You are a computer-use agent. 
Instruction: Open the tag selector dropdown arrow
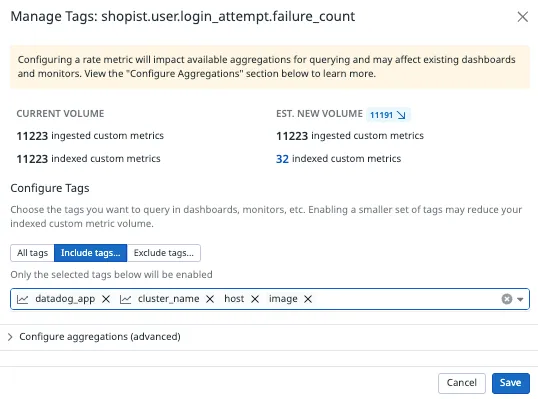[520, 300]
